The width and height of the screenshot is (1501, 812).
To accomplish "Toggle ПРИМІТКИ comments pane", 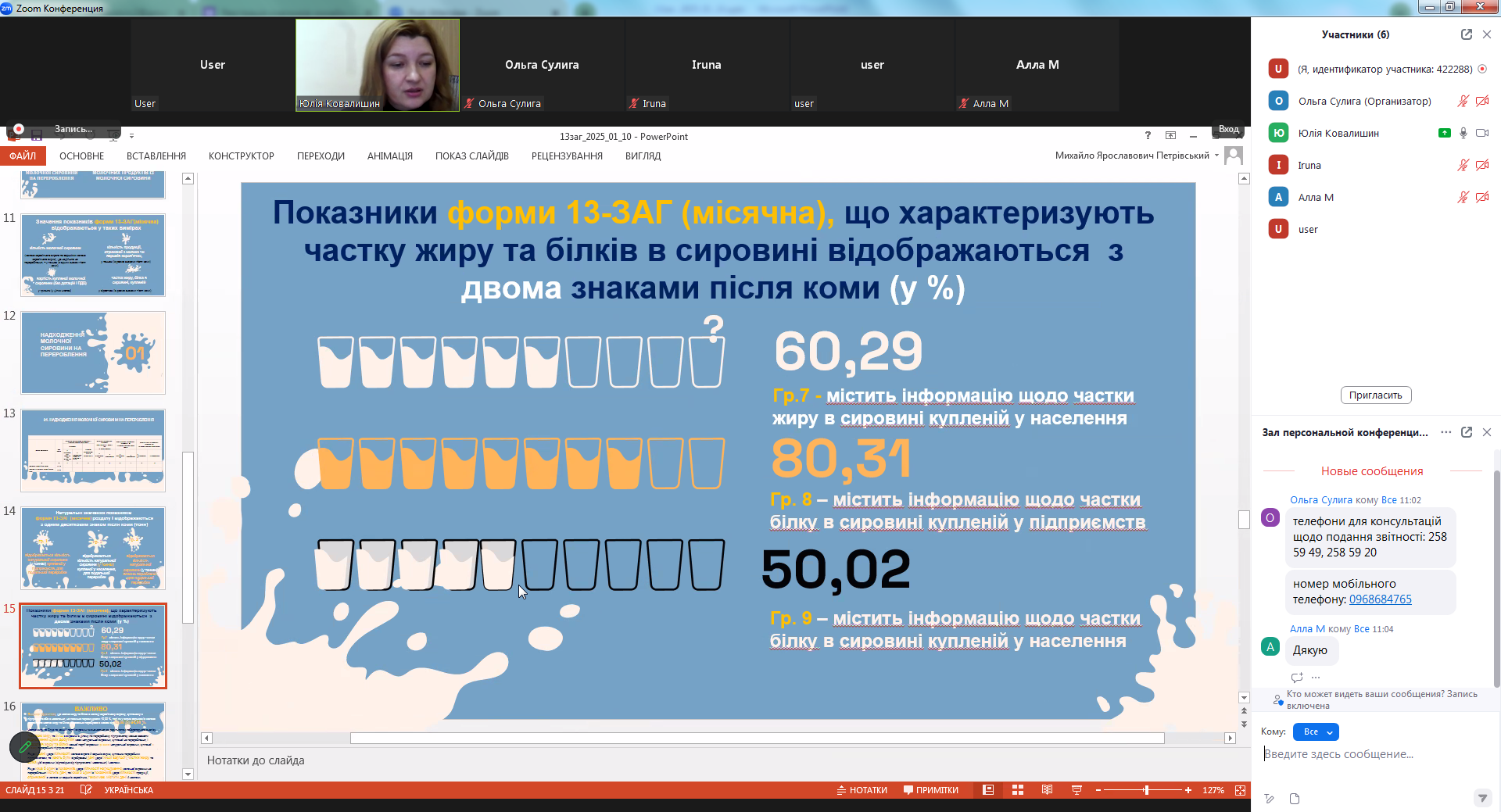I will point(930,790).
